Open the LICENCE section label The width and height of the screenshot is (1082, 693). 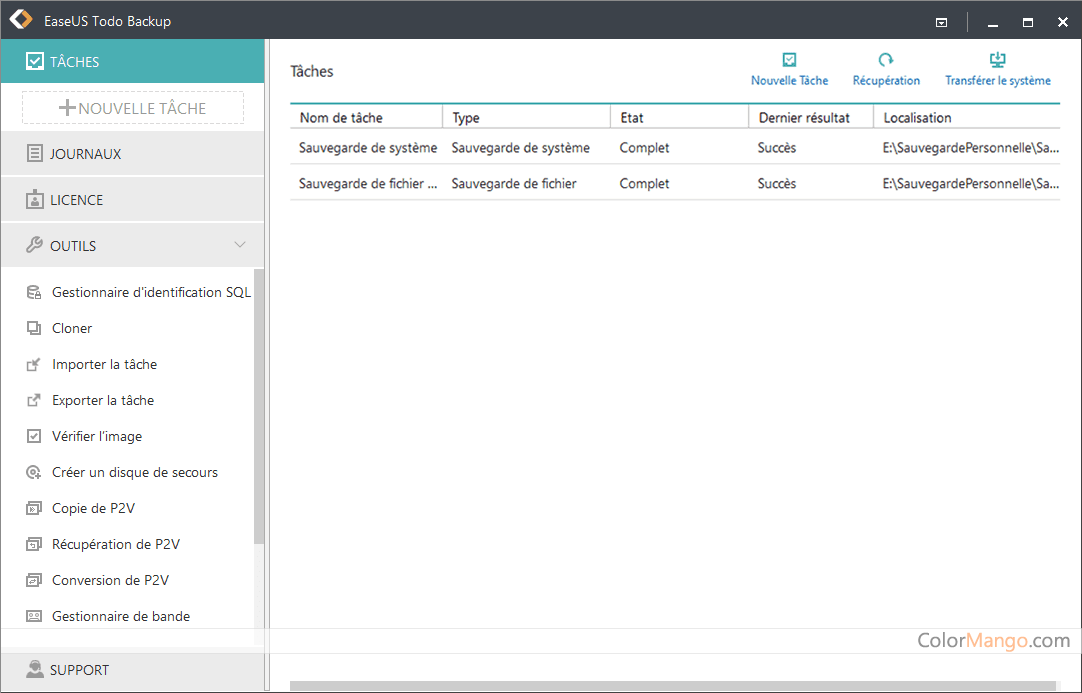pos(77,200)
